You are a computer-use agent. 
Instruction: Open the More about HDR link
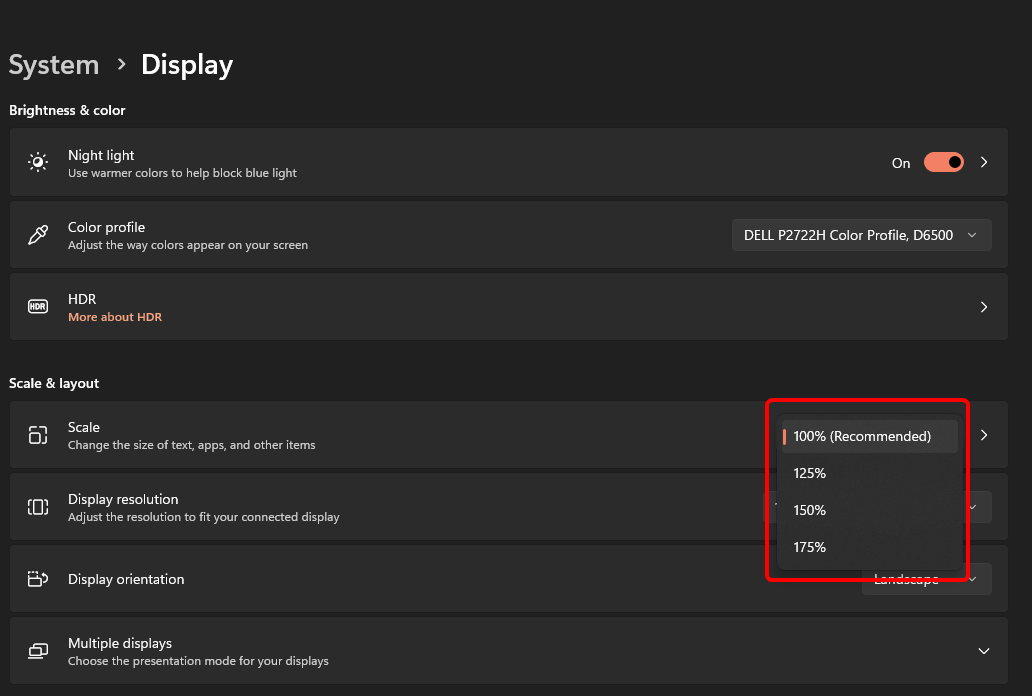point(115,316)
